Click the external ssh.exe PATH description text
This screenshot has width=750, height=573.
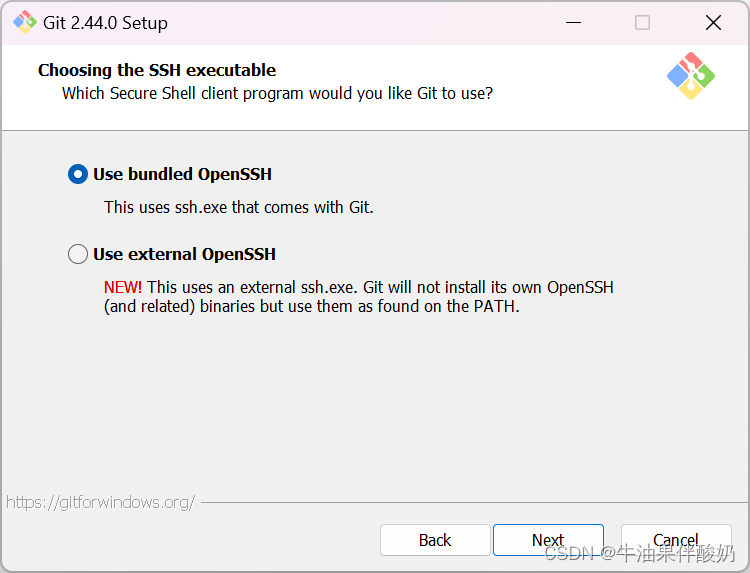[359, 297]
